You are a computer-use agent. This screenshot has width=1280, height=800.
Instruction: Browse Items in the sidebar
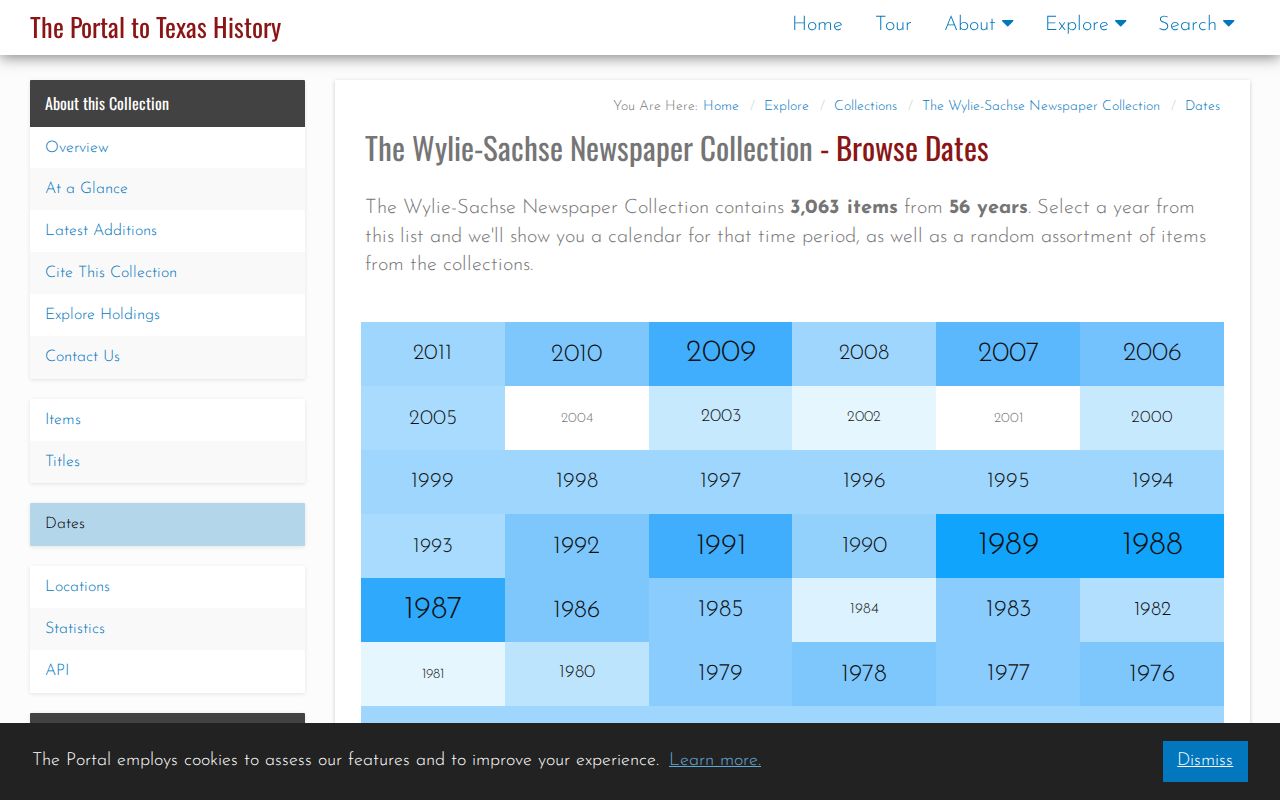[167, 419]
